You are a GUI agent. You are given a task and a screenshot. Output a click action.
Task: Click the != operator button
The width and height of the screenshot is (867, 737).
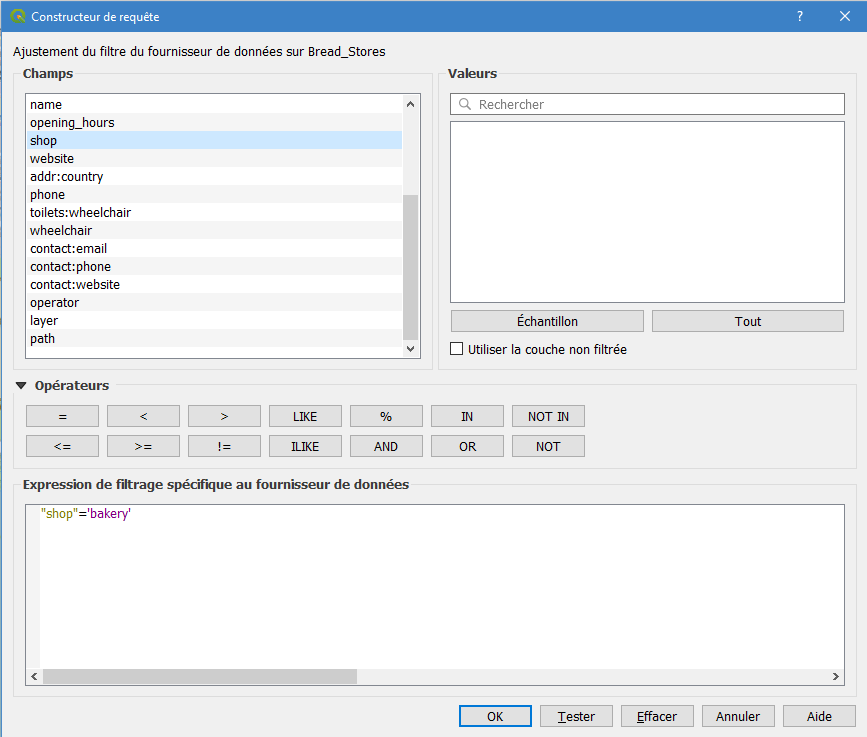[224, 446]
